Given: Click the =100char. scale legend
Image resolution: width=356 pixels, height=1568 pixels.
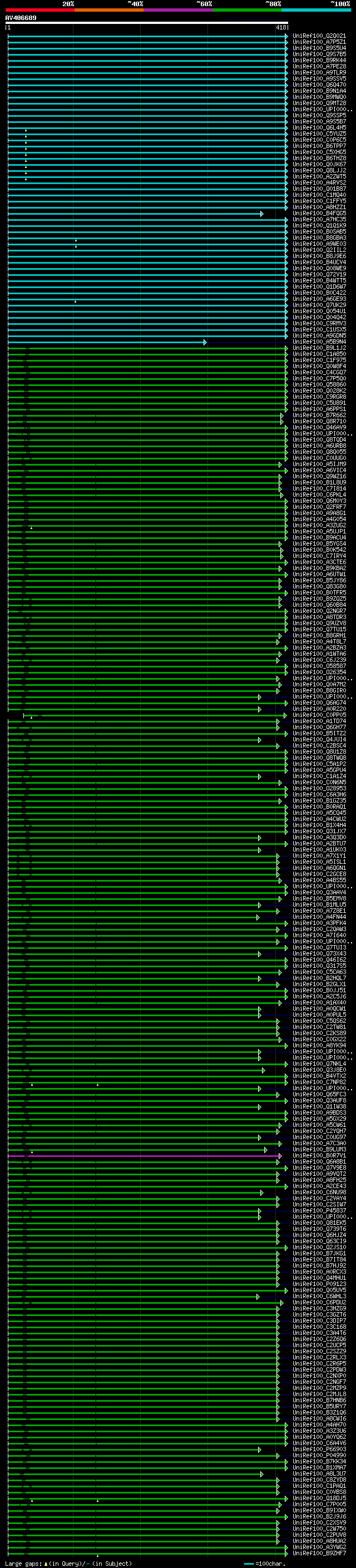Looking at the screenshot, I should pos(264,1564).
